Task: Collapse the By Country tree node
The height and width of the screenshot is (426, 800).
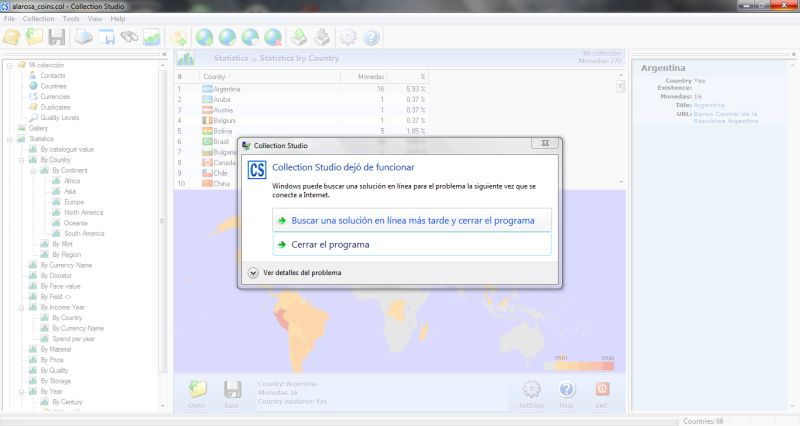Action: 21,160
